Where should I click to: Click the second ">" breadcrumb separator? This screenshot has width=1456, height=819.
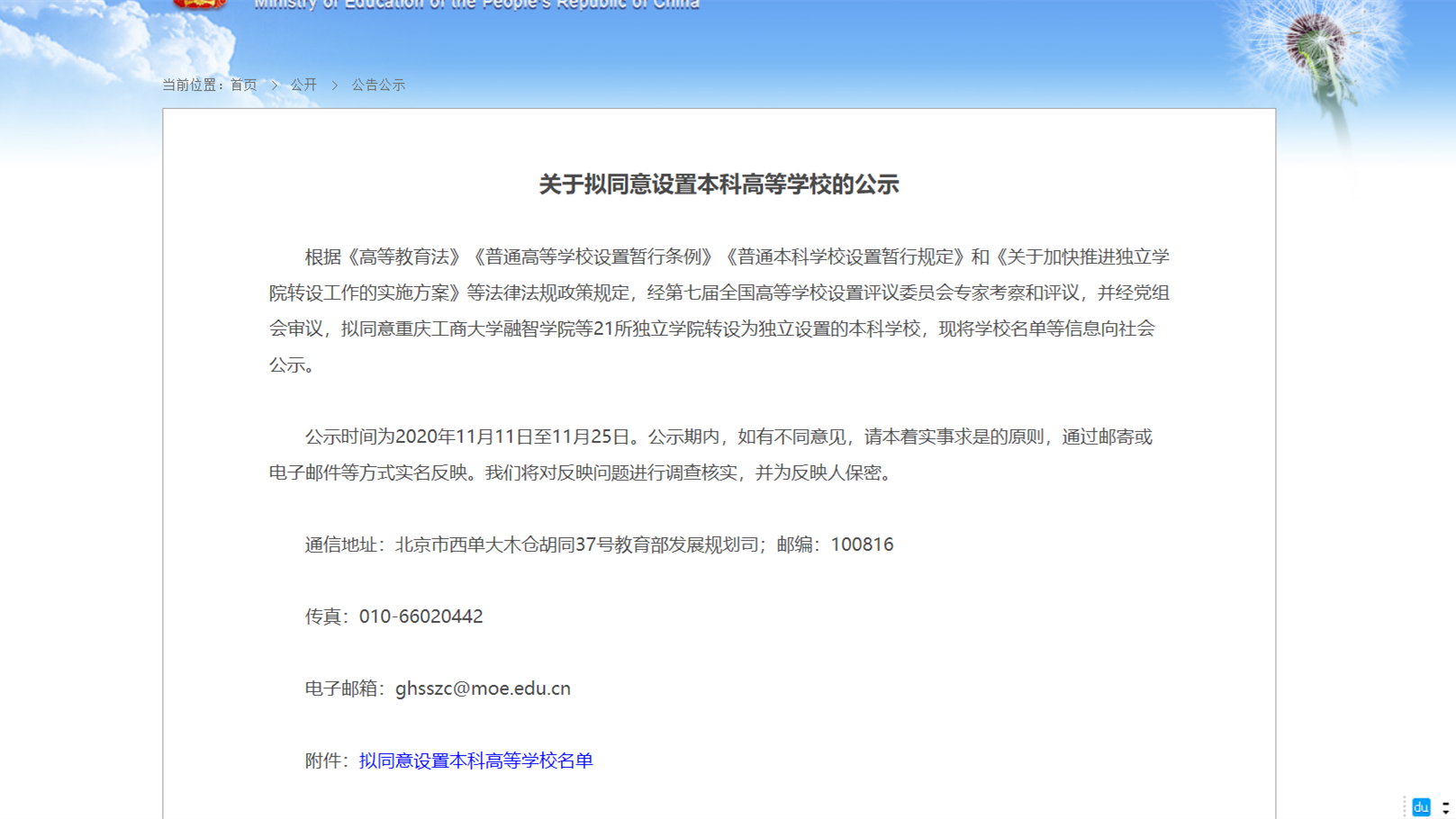335,85
